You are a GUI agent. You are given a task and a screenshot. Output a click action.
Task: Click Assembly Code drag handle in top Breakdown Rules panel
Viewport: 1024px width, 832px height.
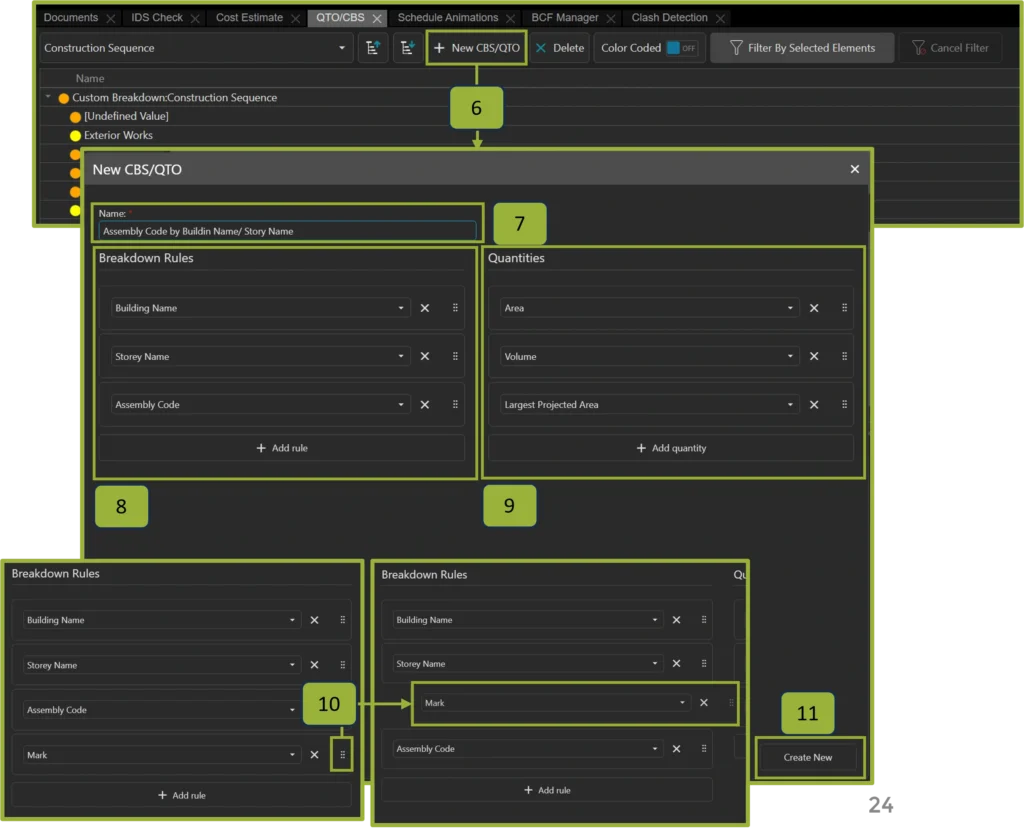[455, 404]
